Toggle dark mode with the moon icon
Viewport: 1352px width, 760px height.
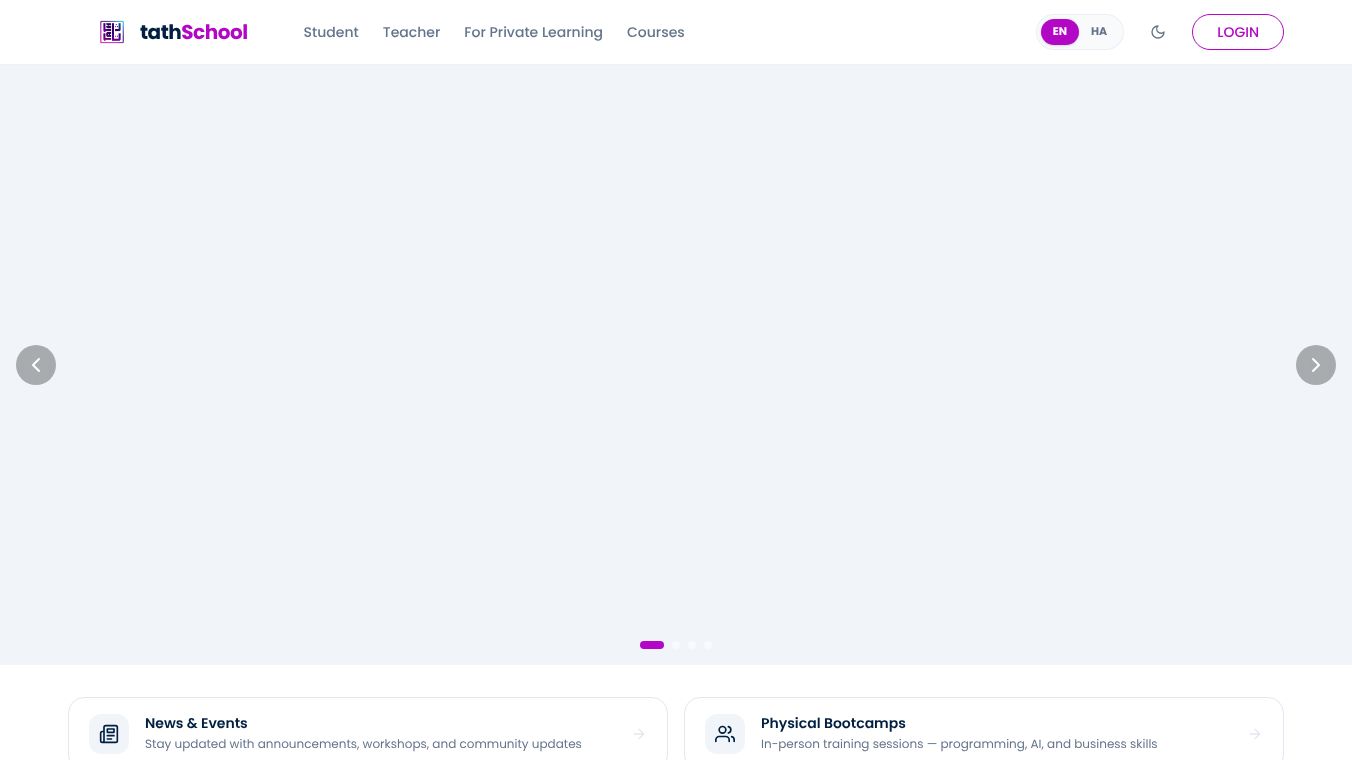[1158, 32]
